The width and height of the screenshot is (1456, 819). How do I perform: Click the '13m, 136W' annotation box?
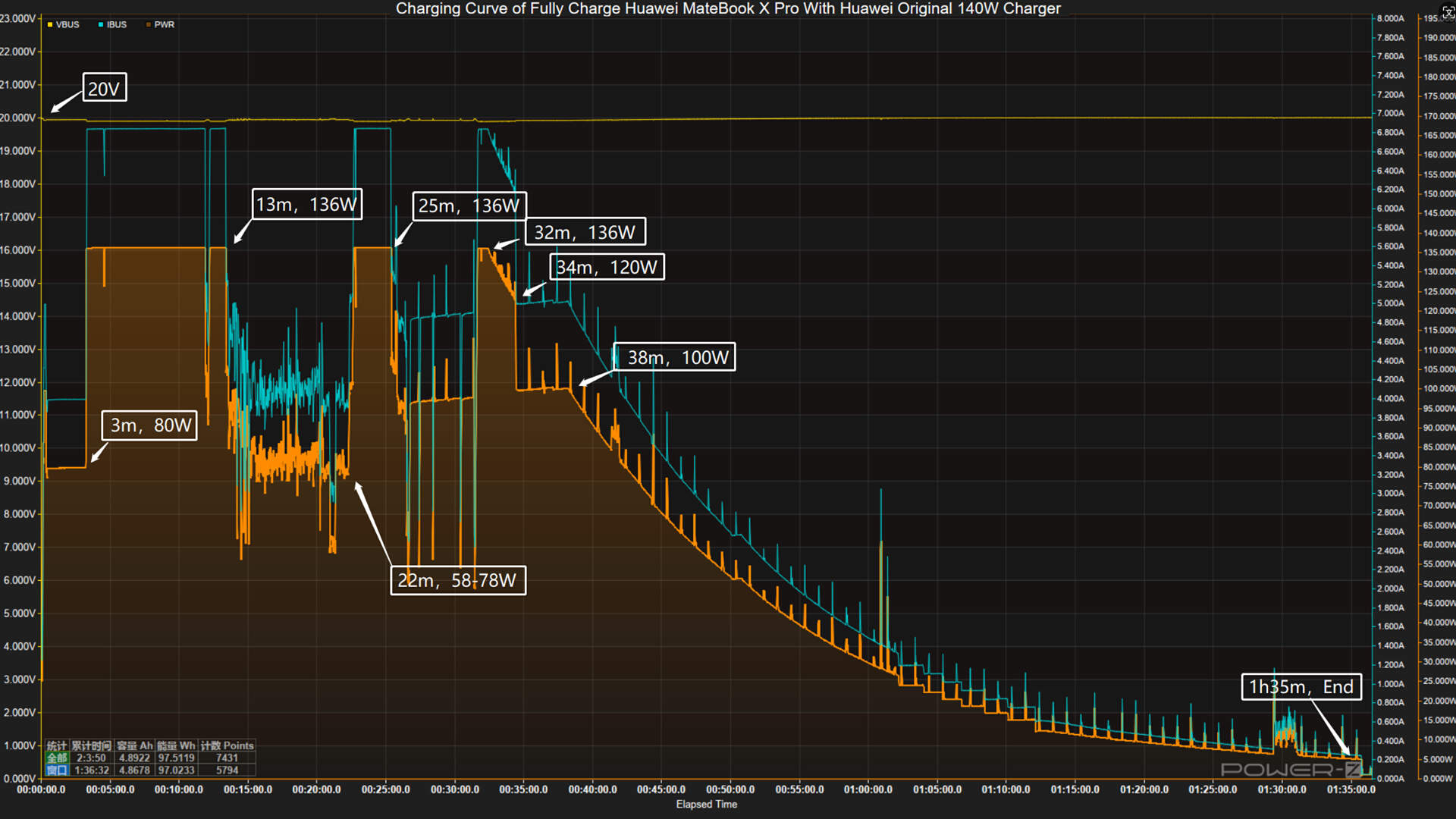point(307,204)
